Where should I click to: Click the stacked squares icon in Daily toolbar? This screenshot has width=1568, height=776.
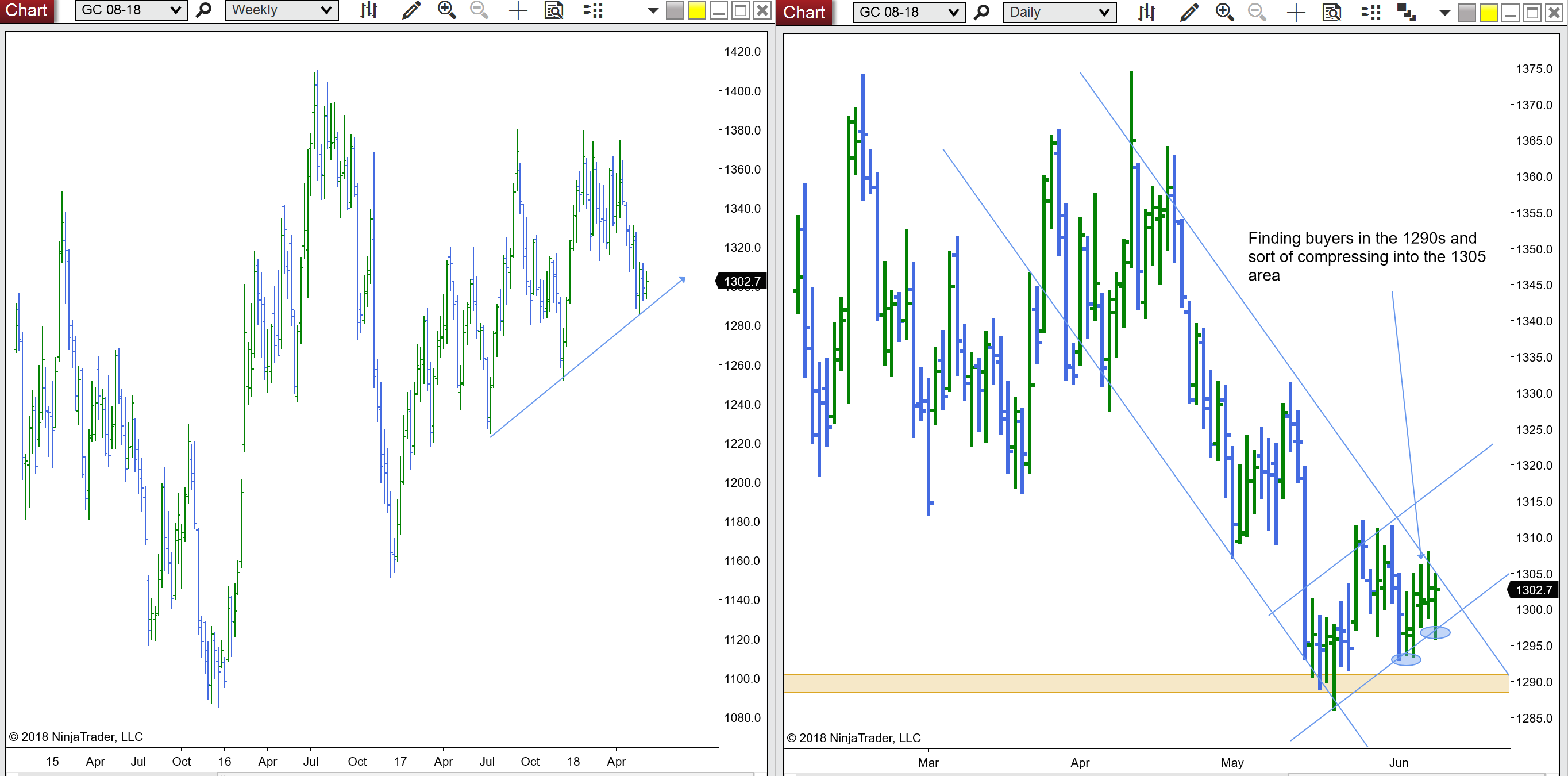click(x=1406, y=12)
